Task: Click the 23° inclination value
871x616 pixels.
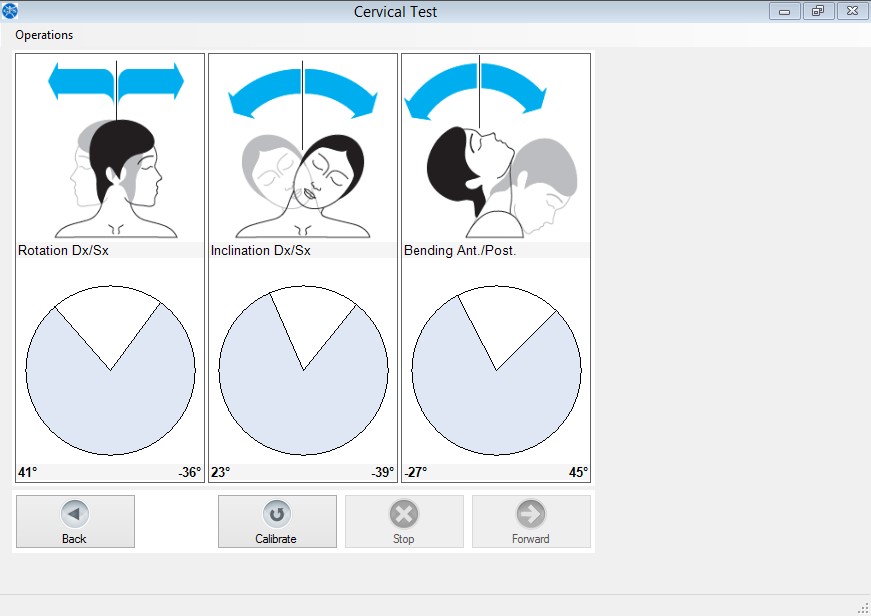Action: (x=221, y=473)
